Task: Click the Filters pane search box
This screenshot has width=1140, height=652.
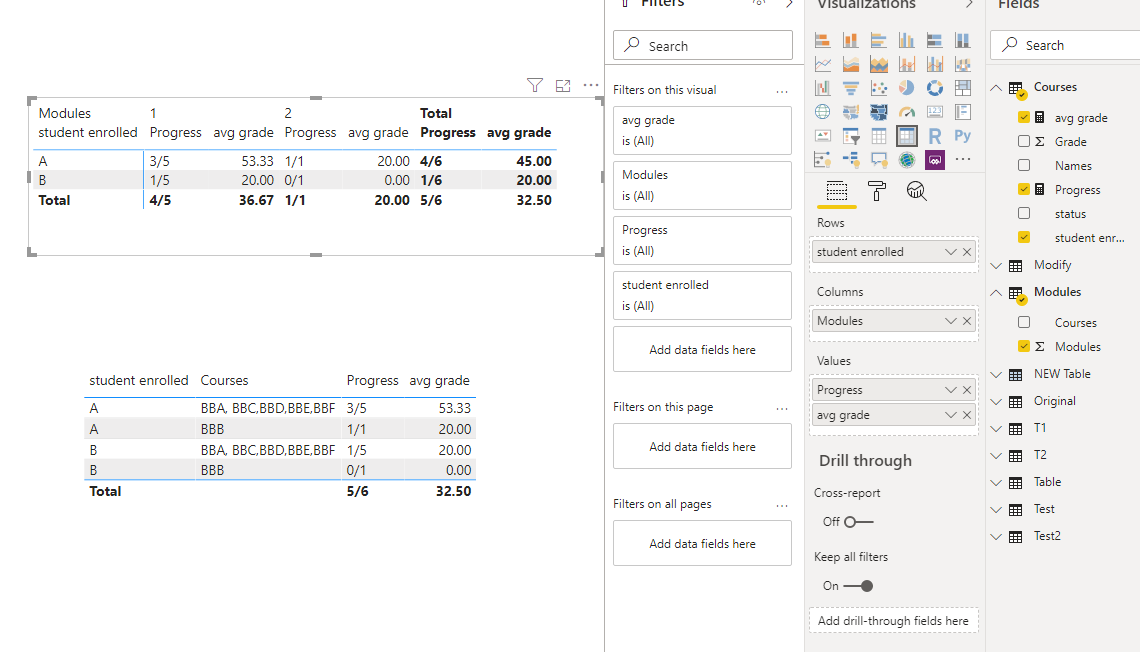Action: point(702,45)
